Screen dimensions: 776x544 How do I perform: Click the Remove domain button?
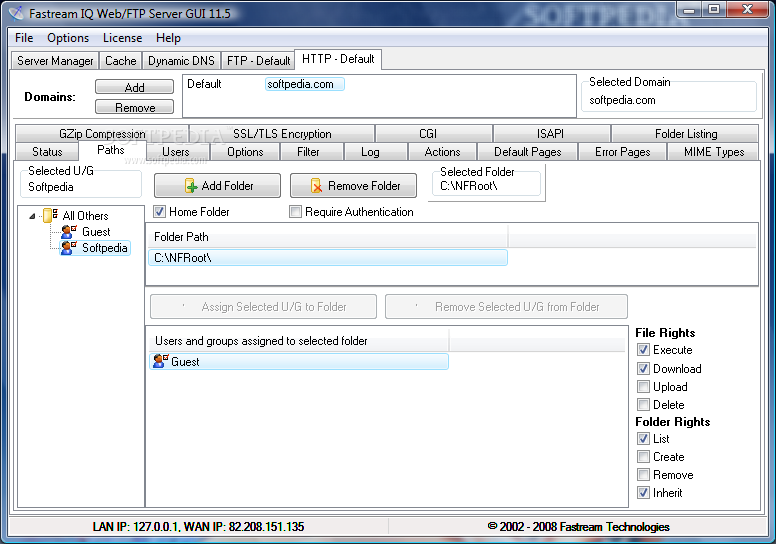[134, 107]
